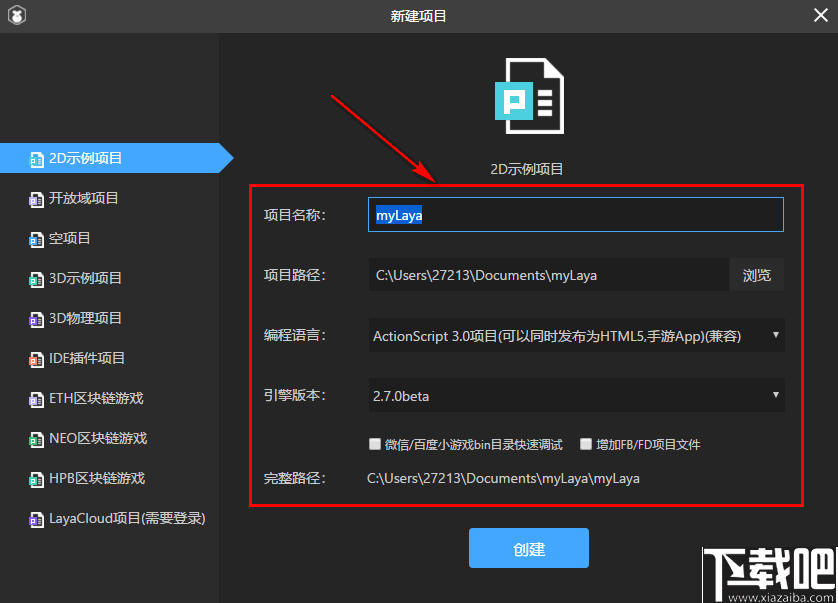The width and height of the screenshot is (838, 603).
Task: Select the ETH区块链游戏 icon
Action: [35, 398]
